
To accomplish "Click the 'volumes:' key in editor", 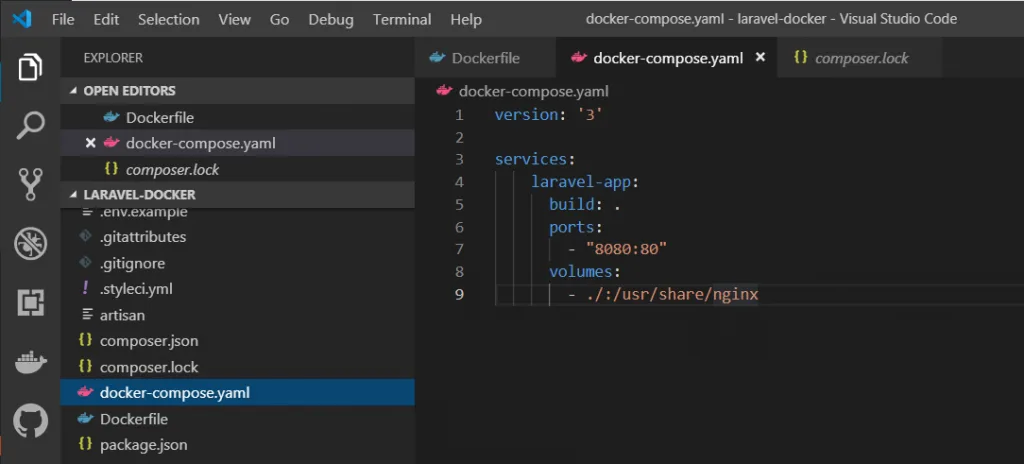I will 584,272.
